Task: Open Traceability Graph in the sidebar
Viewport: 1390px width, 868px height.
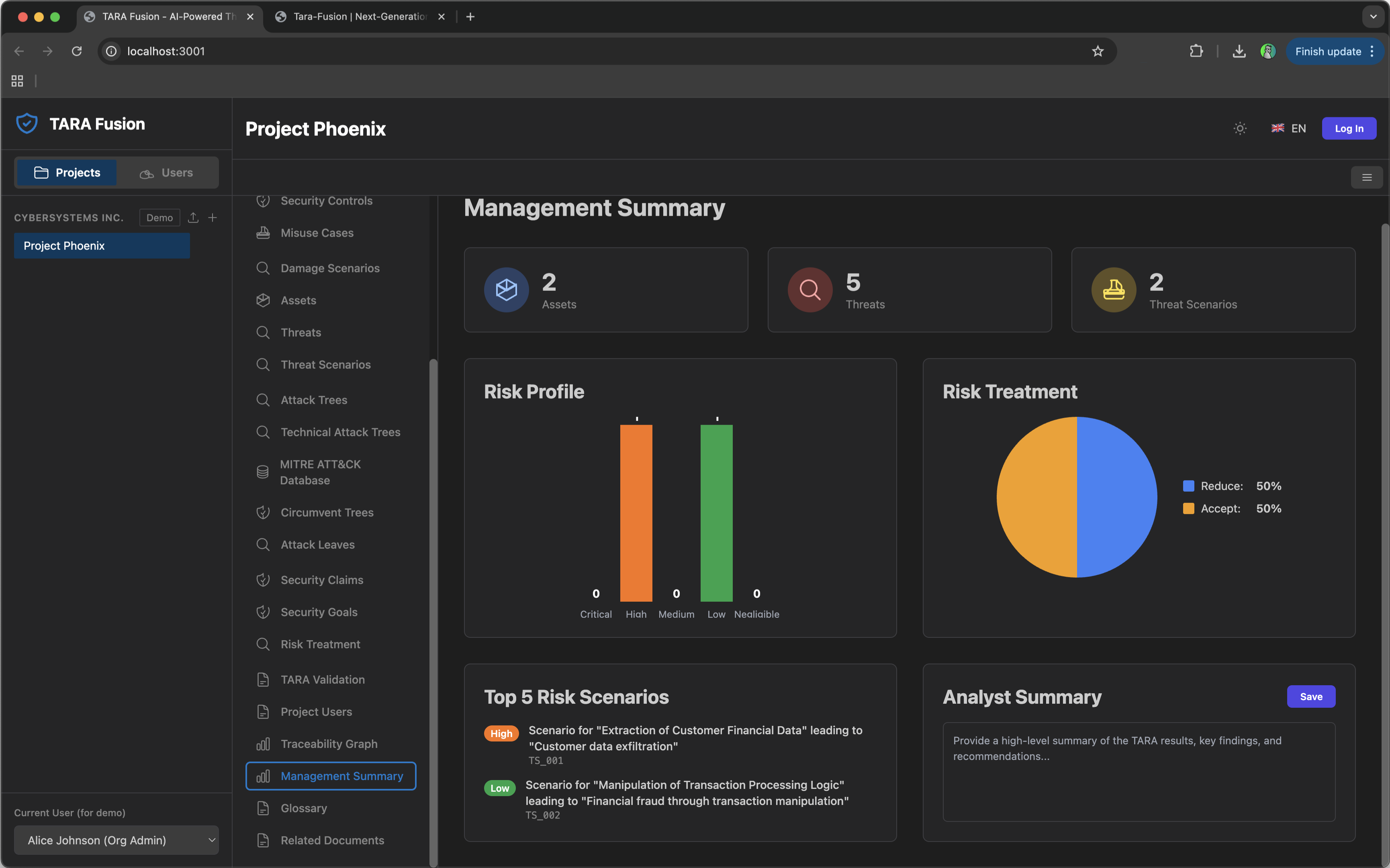Action: pos(328,744)
